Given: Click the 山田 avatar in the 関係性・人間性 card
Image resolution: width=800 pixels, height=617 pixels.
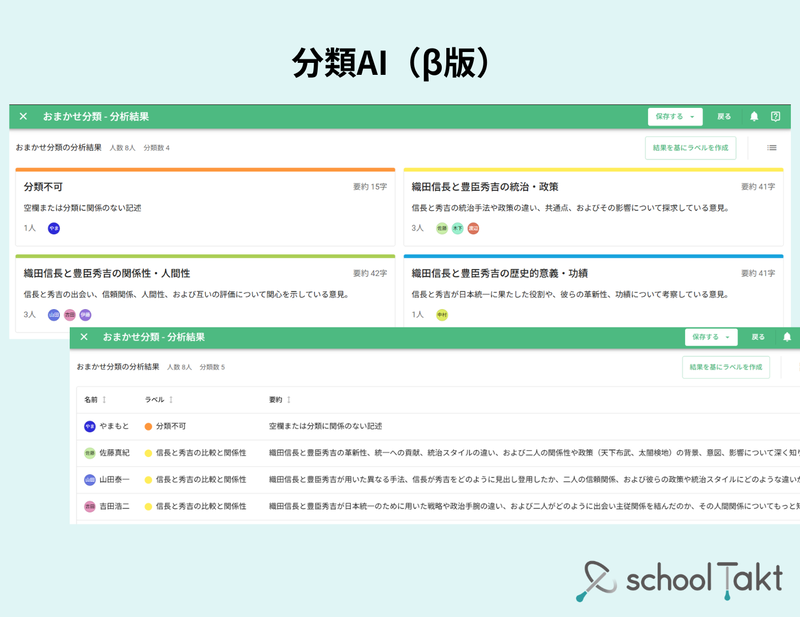Looking at the screenshot, I should [52, 315].
